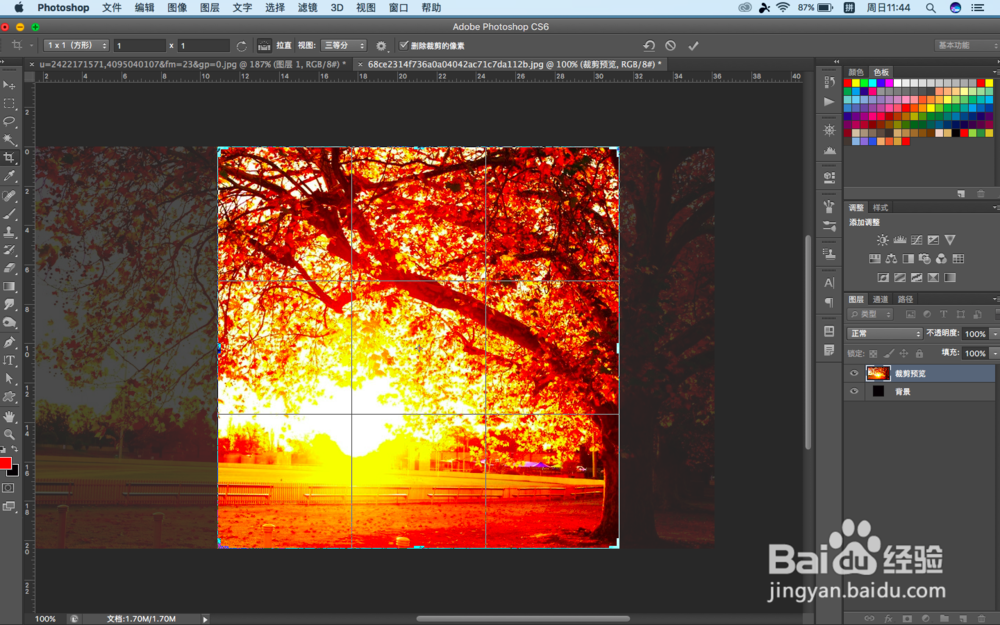This screenshot has width=1000, height=625.
Task: Open the crop tool preset picker arrow
Action: (31, 45)
